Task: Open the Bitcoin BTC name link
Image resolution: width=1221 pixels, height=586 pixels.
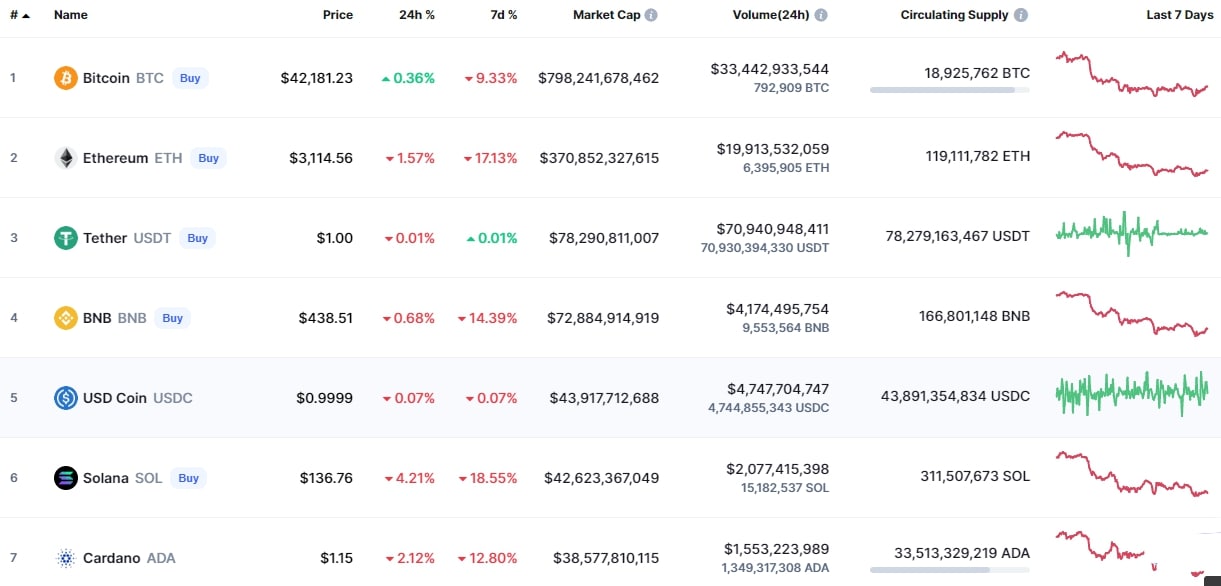Action: [x=123, y=78]
